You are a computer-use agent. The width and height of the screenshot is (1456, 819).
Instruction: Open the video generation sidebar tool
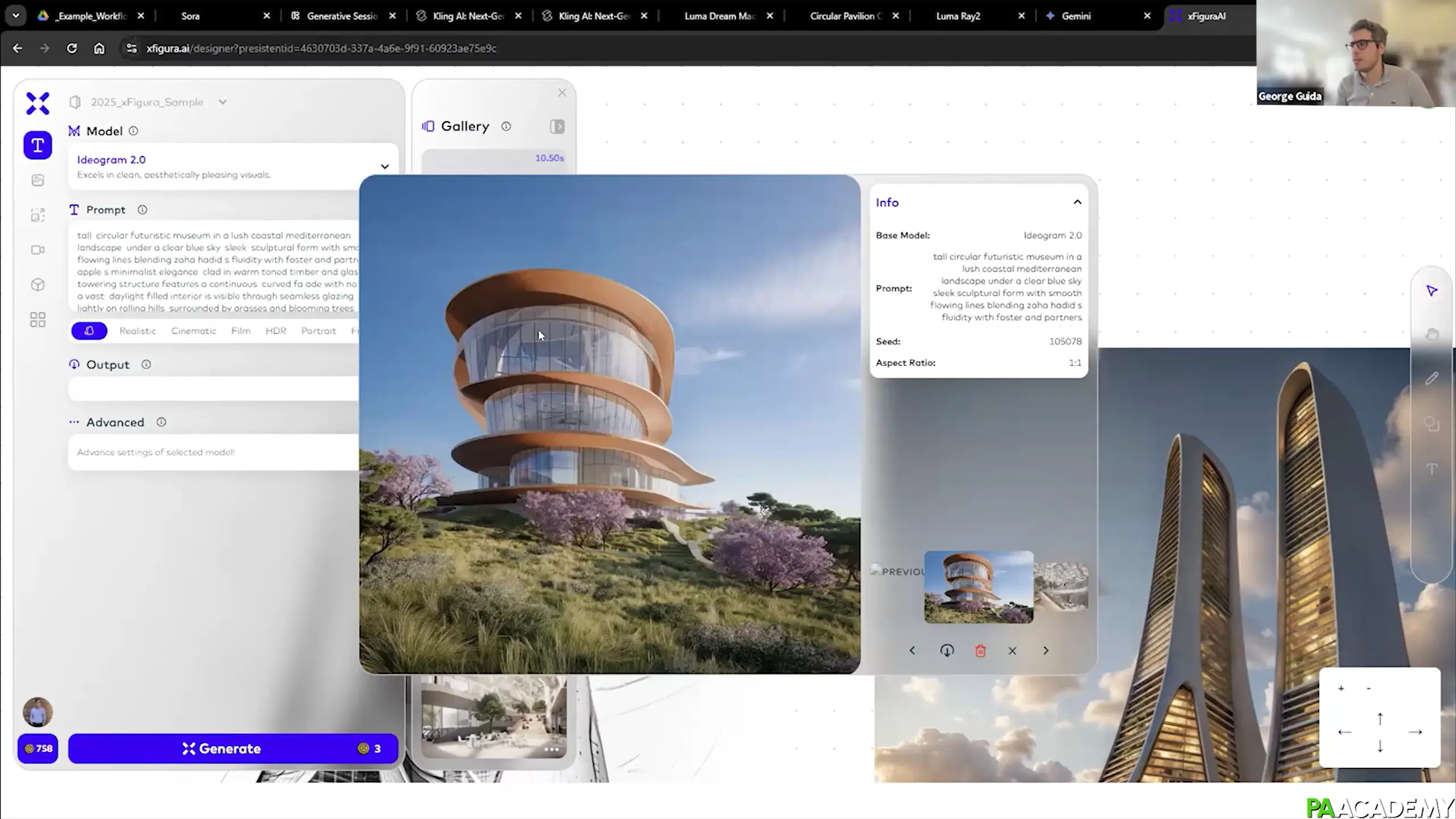38,250
